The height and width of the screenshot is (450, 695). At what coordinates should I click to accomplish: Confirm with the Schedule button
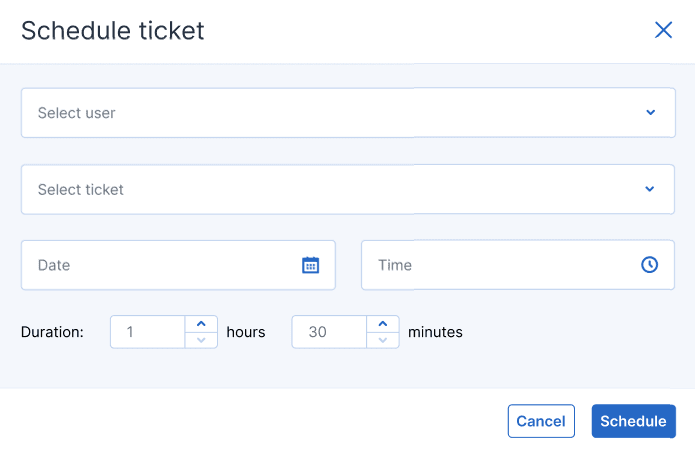(x=633, y=421)
